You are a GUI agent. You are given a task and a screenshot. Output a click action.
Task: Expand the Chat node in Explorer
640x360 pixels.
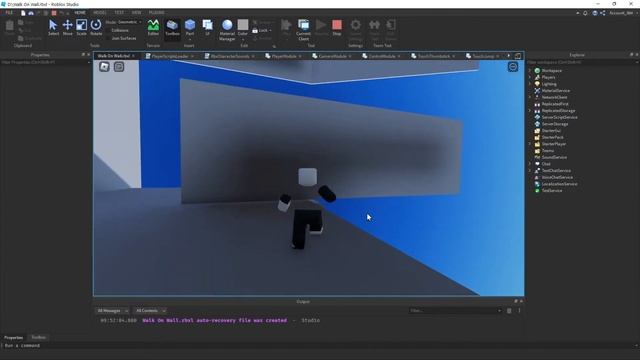coord(530,164)
